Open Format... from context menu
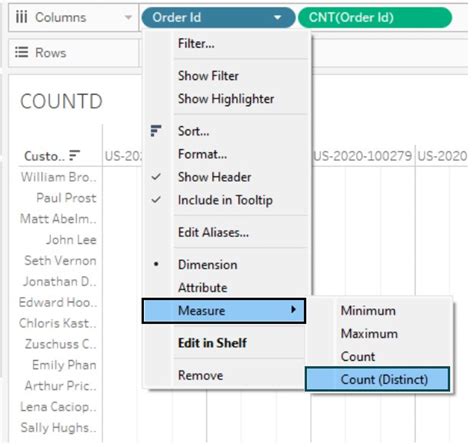Screen dimensions: 474x447 coord(224,154)
